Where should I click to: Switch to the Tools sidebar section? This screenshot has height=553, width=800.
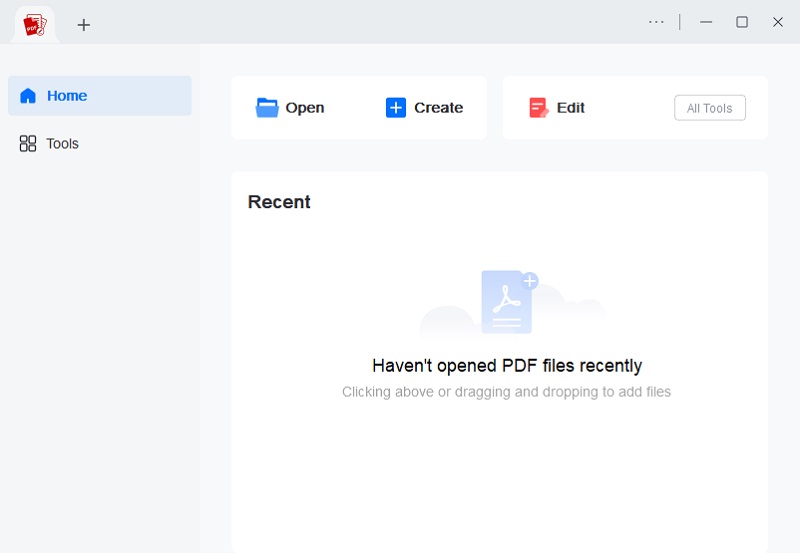pyautogui.click(x=62, y=144)
